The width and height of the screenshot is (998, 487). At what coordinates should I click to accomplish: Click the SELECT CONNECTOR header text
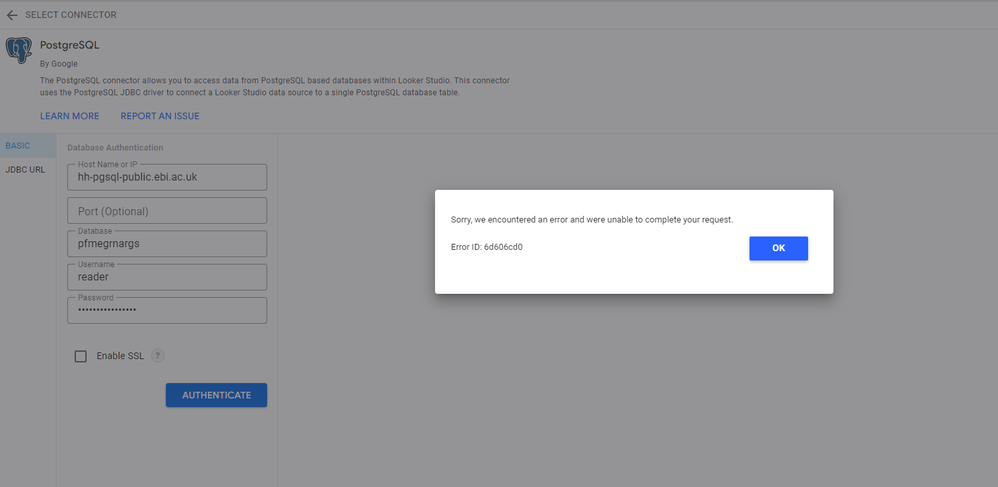[71, 15]
